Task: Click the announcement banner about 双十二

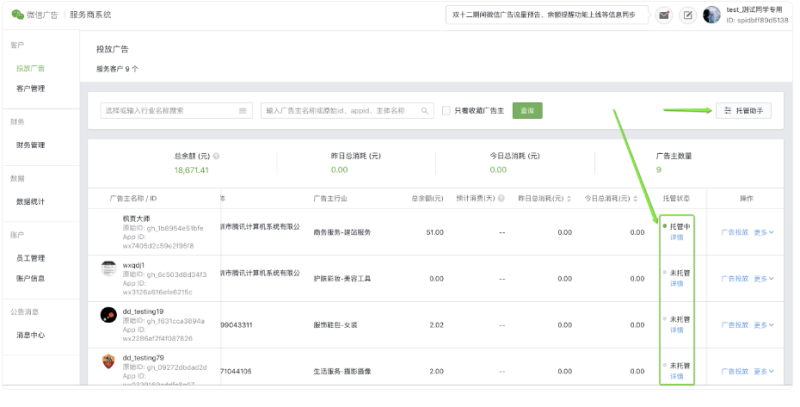Action: 547,15
